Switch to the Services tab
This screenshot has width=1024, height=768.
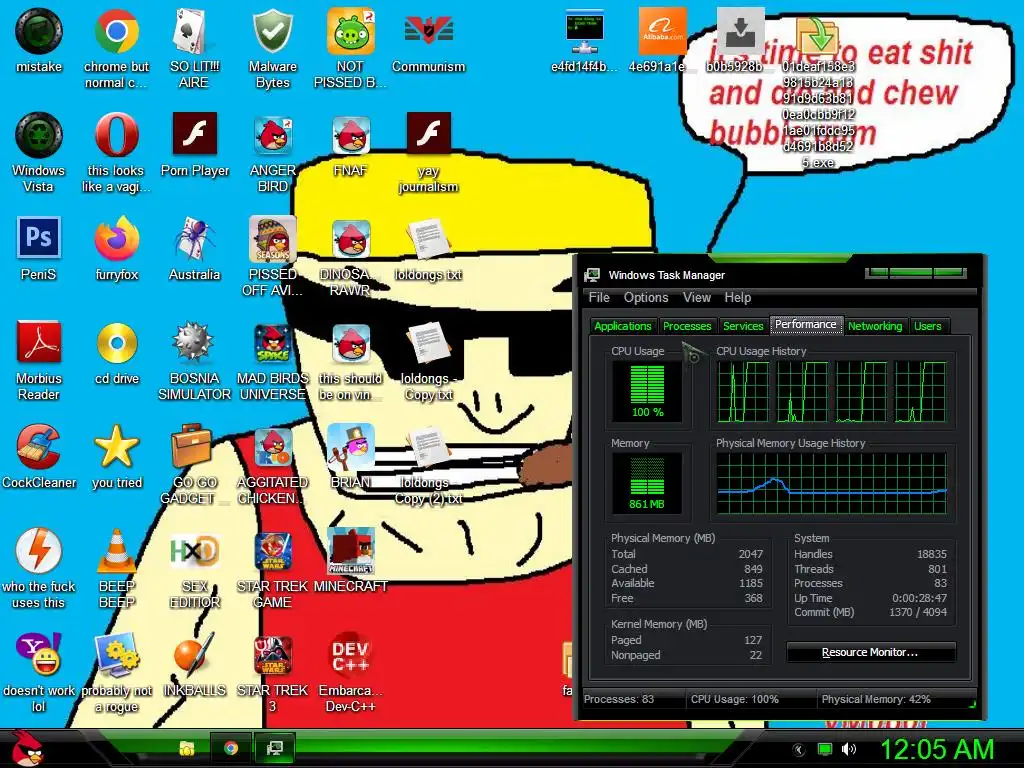pos(743,326)
